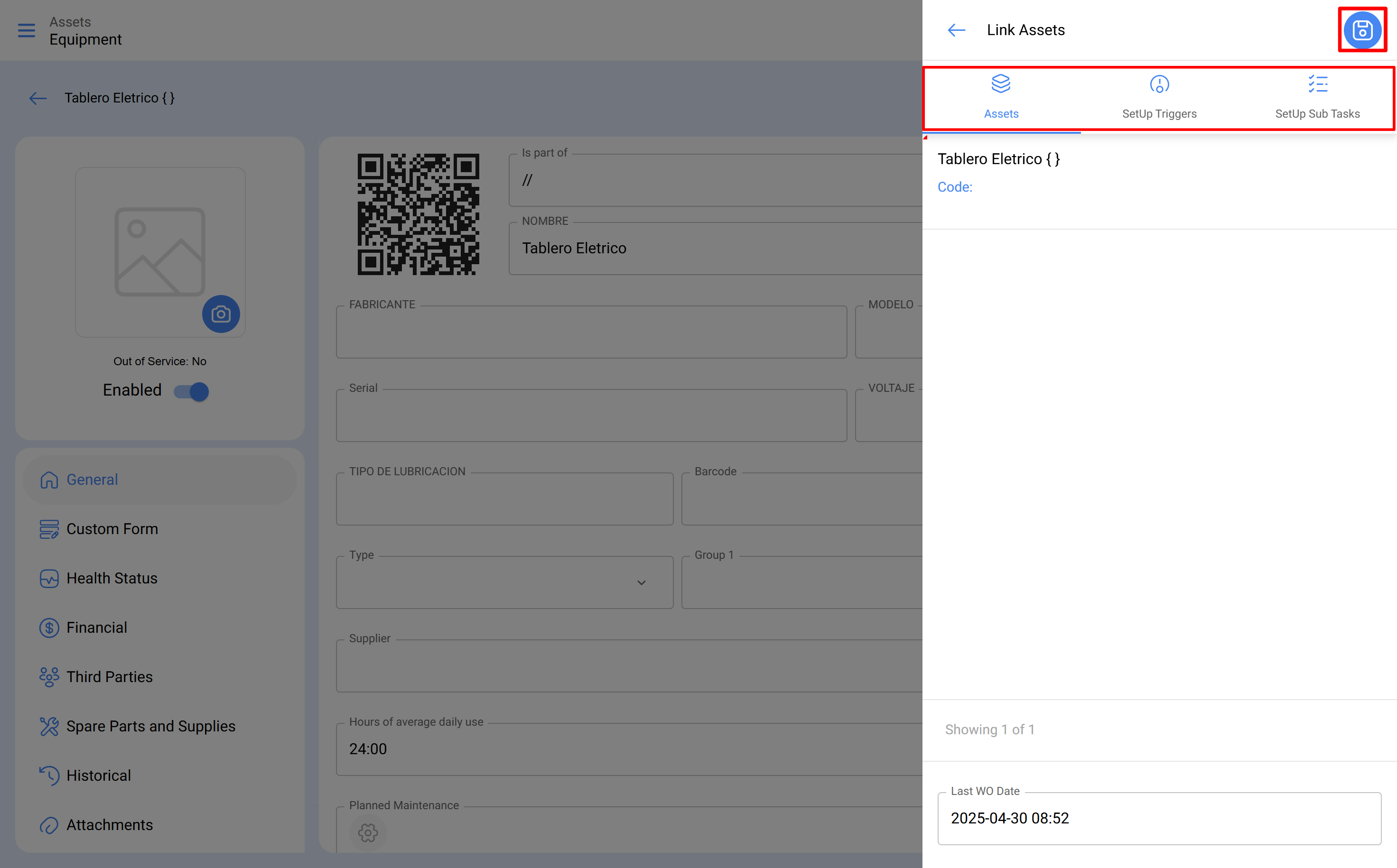The height and width of the screenshot is (868, 1397).
Task: Click the VOLTAJE input field
Action: tap(889, 416)
